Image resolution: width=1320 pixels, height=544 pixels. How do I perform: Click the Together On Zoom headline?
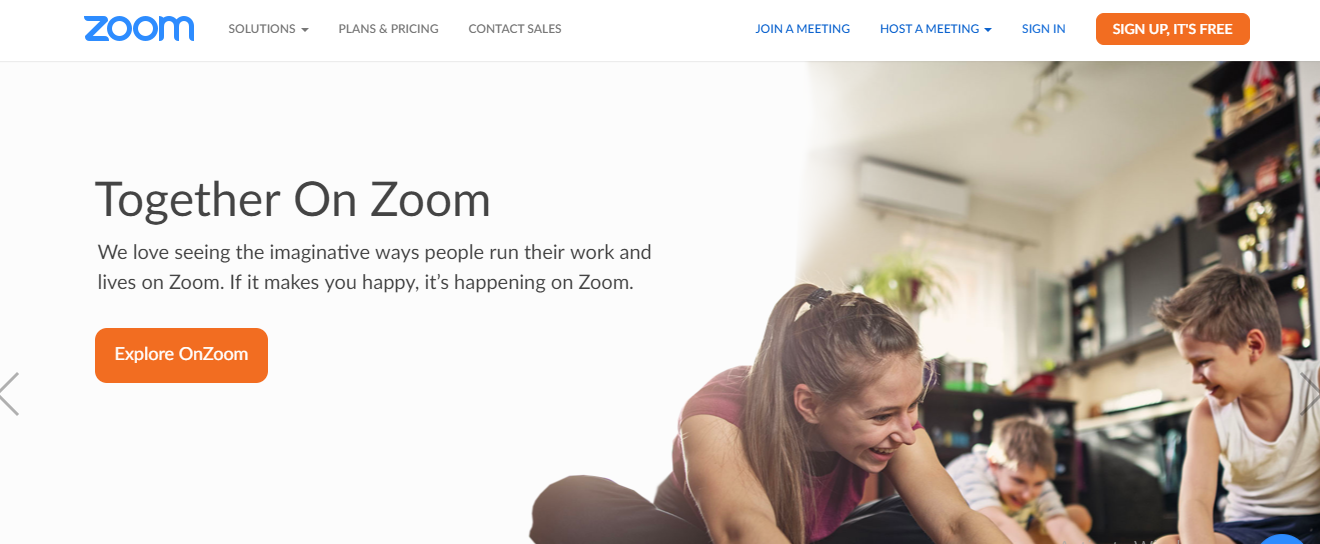pyautogui.click(x=293, y=199)
